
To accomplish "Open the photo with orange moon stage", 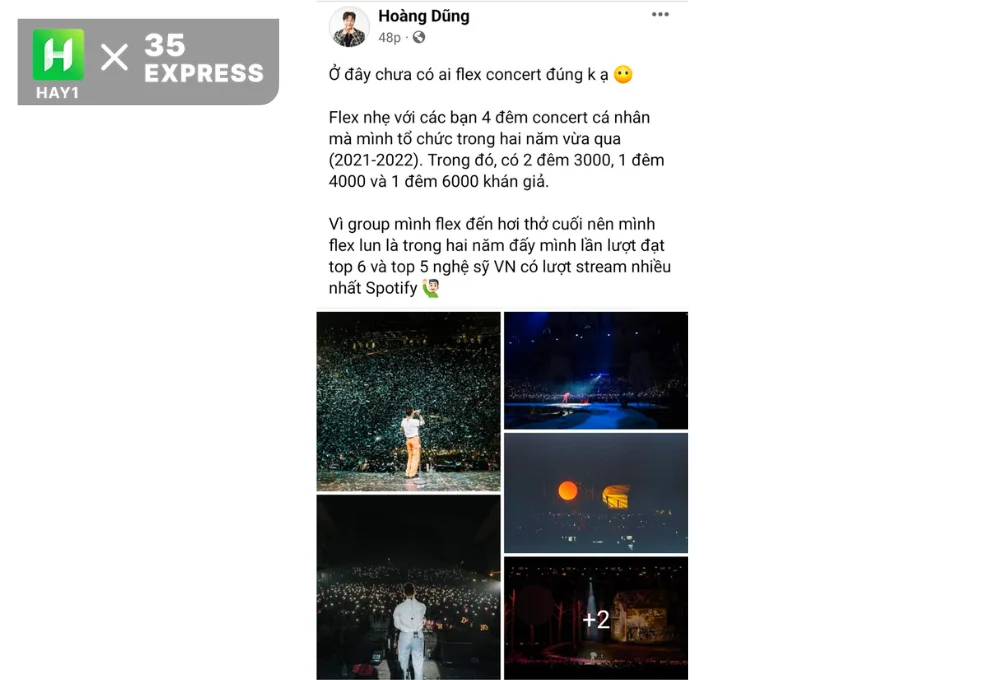I will click(x=596, y=492).
